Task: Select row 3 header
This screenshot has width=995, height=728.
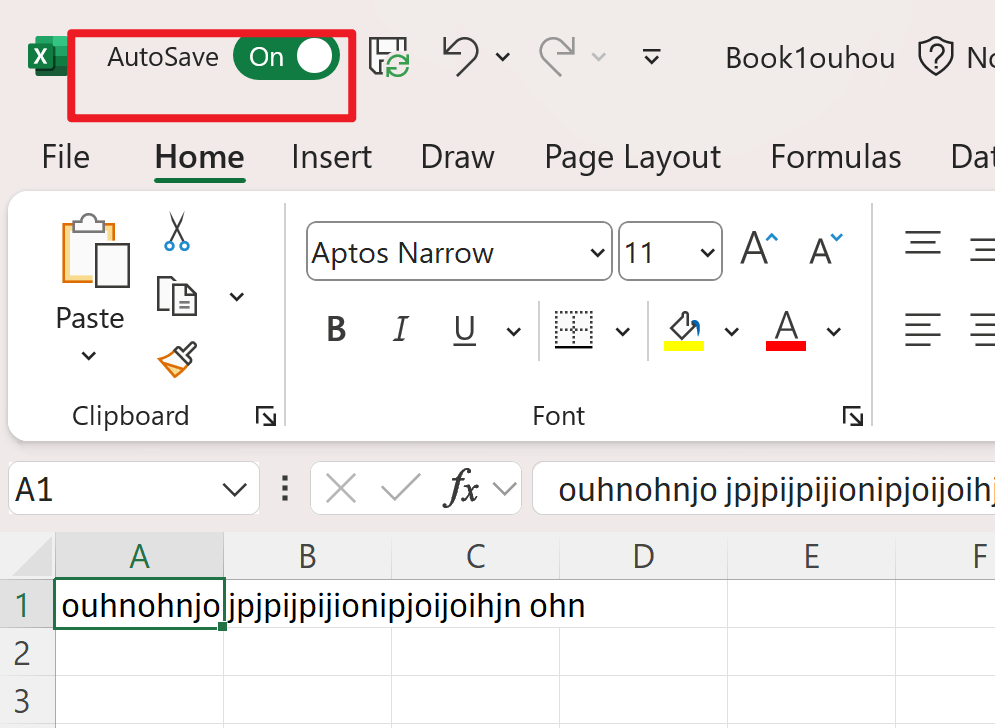Action: pos(27,701)
